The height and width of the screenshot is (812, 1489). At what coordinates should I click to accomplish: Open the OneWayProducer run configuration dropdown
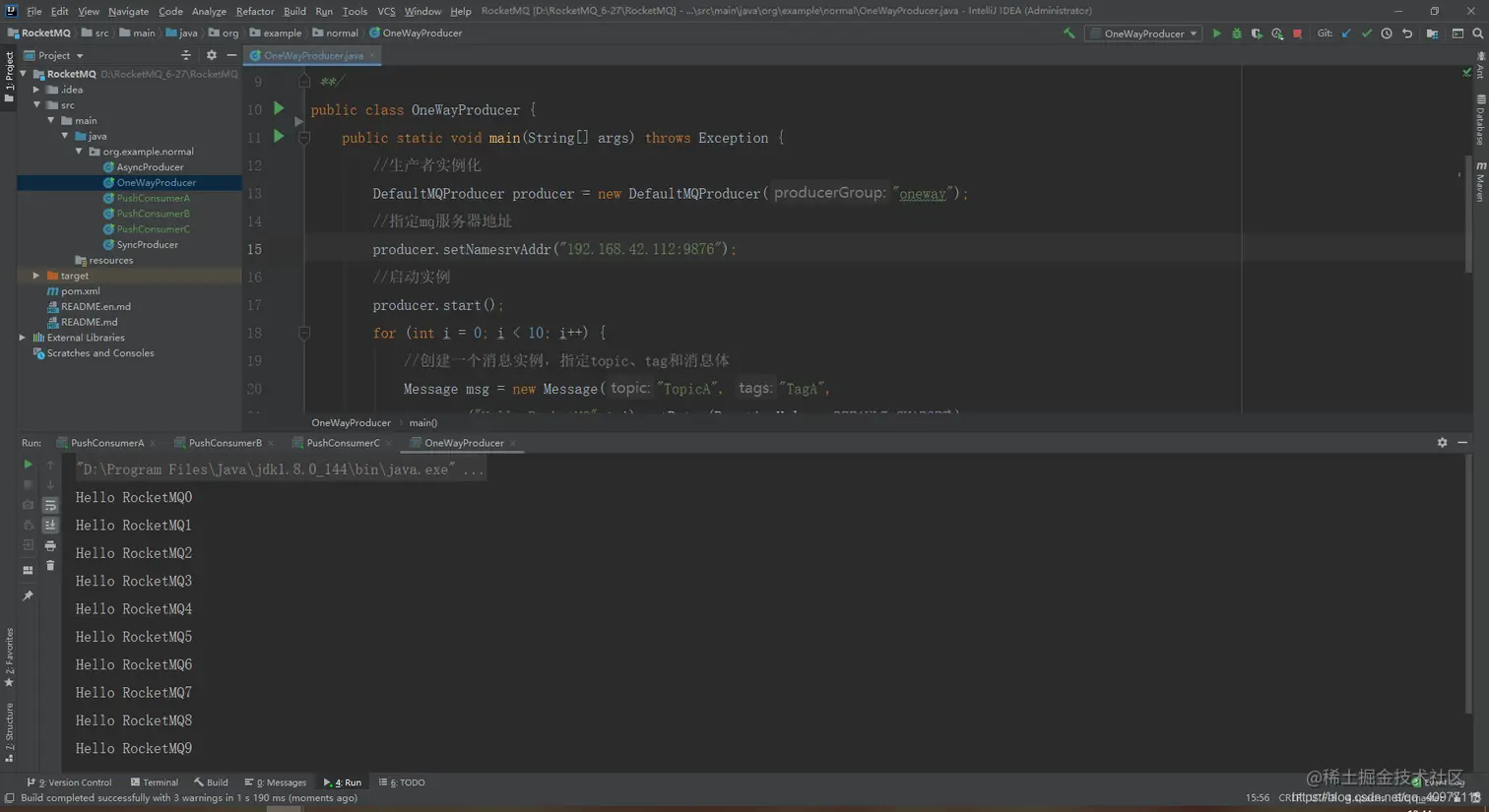click(1143, 33)
